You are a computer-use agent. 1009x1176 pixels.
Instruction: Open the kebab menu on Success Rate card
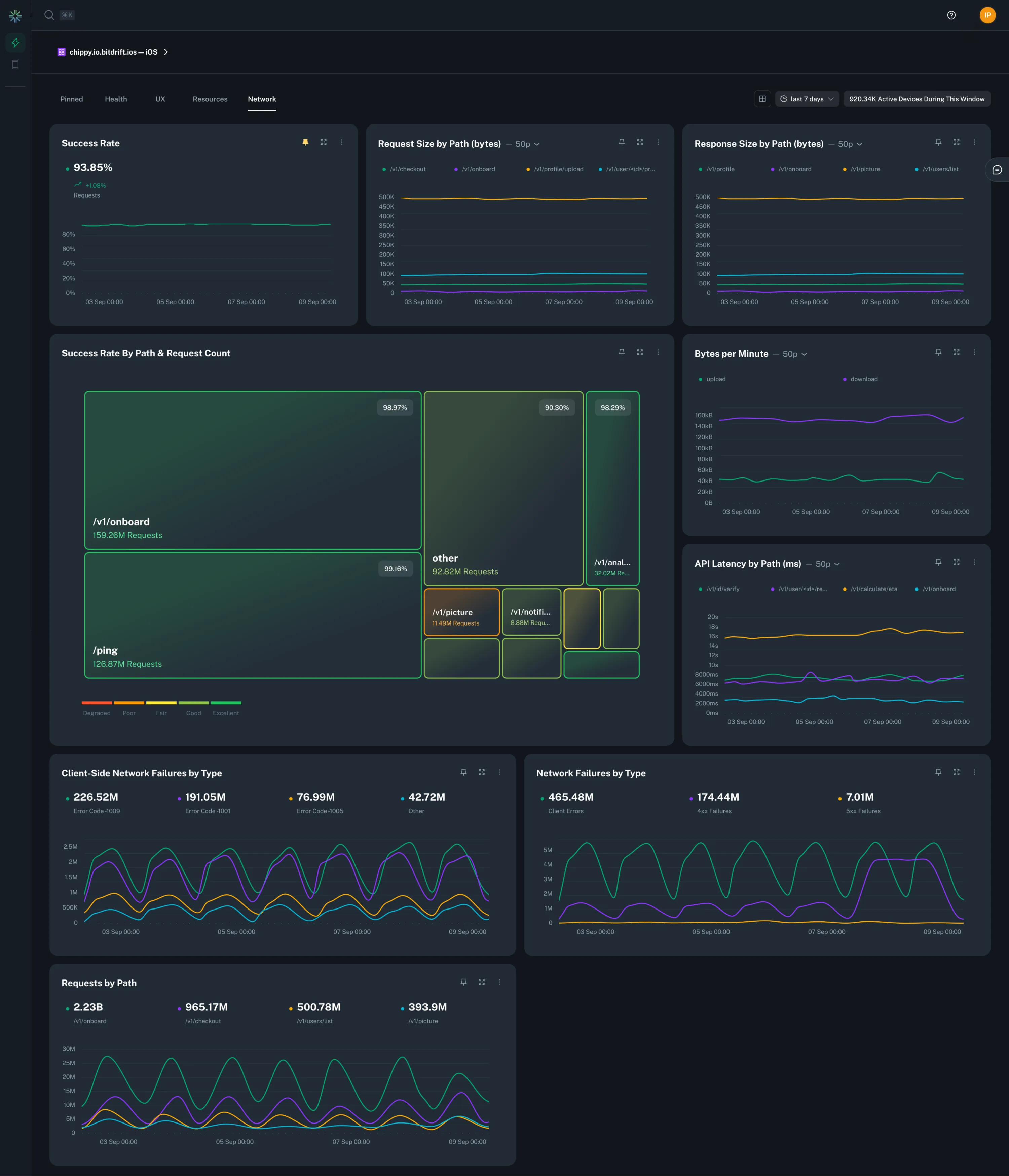[x=341, y=142]
